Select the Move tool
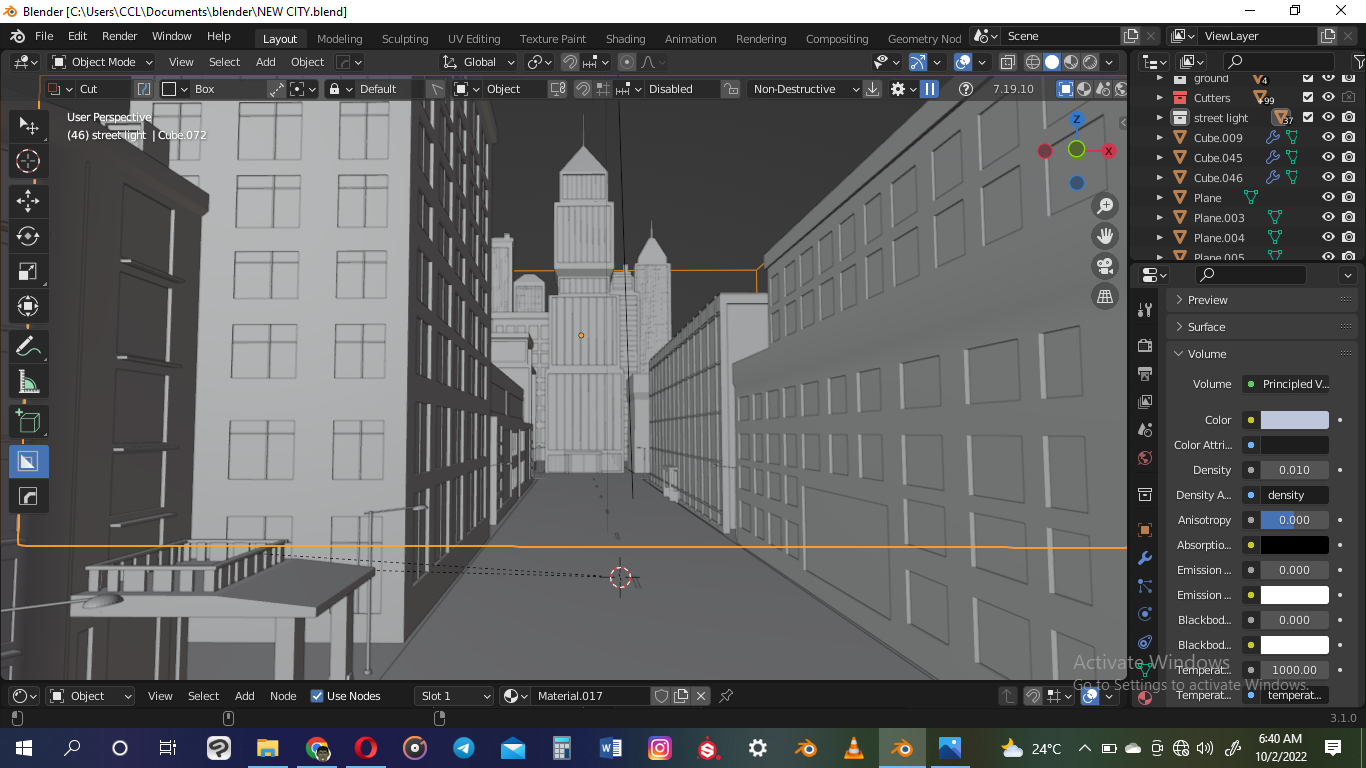 point(28,200)
